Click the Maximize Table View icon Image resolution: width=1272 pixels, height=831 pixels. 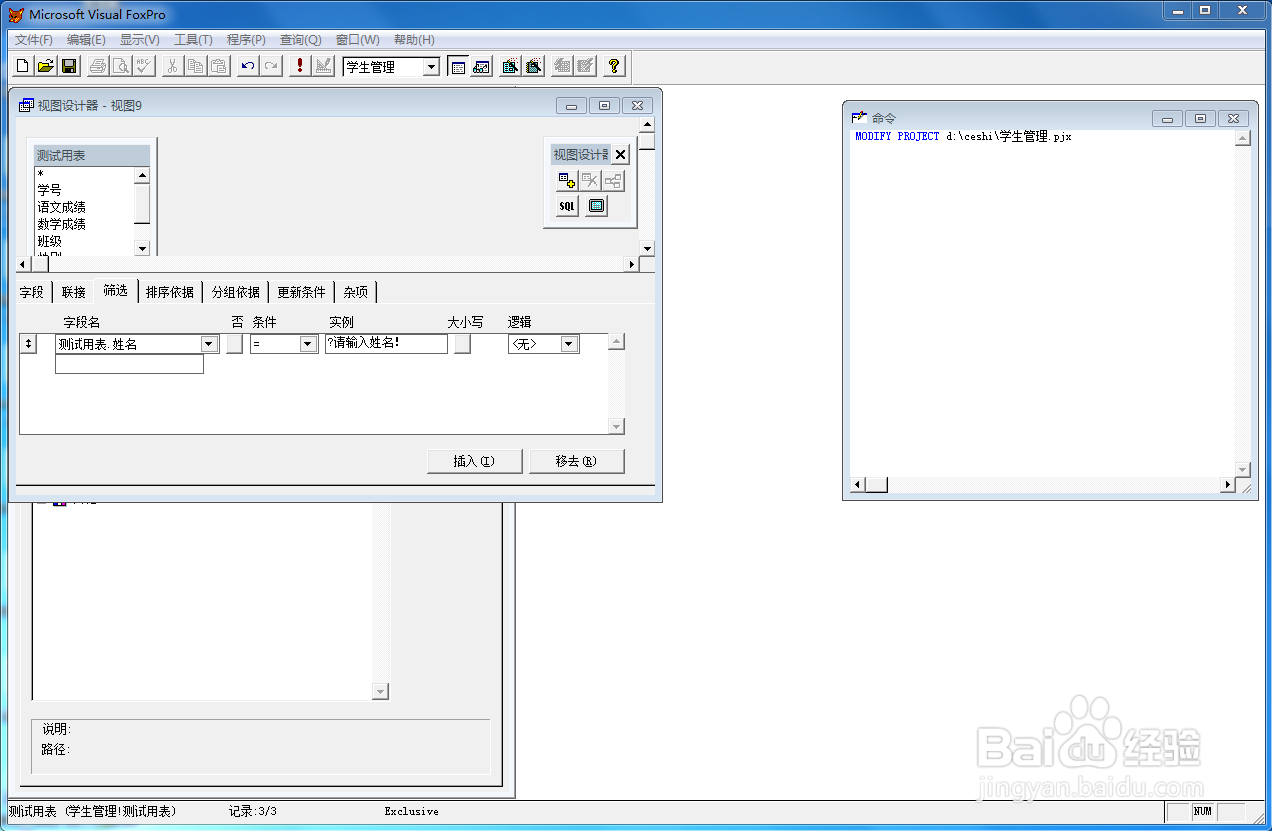point(597,206)
